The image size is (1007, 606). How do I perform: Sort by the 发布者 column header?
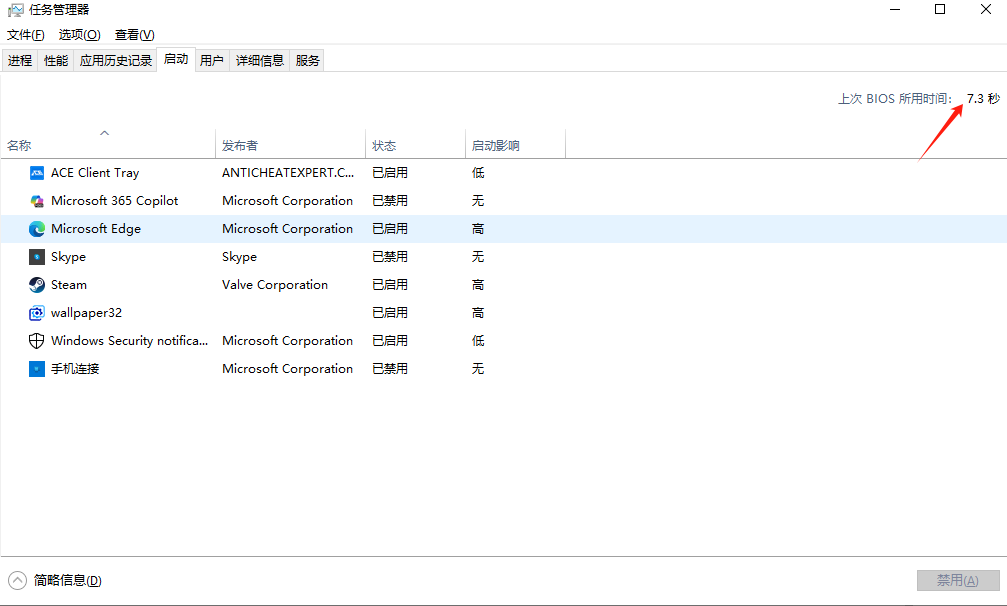click(290, 145)
